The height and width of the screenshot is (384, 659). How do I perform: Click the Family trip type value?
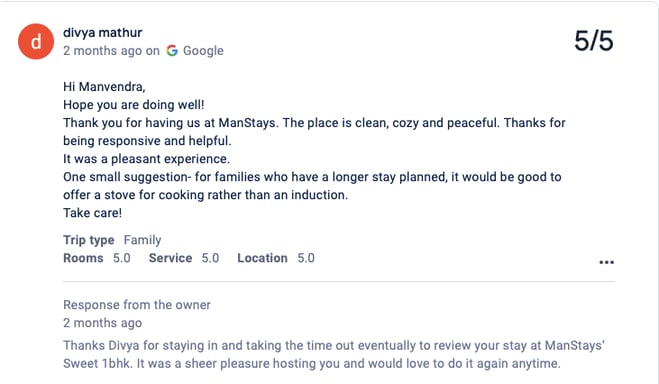pos(142,240)
